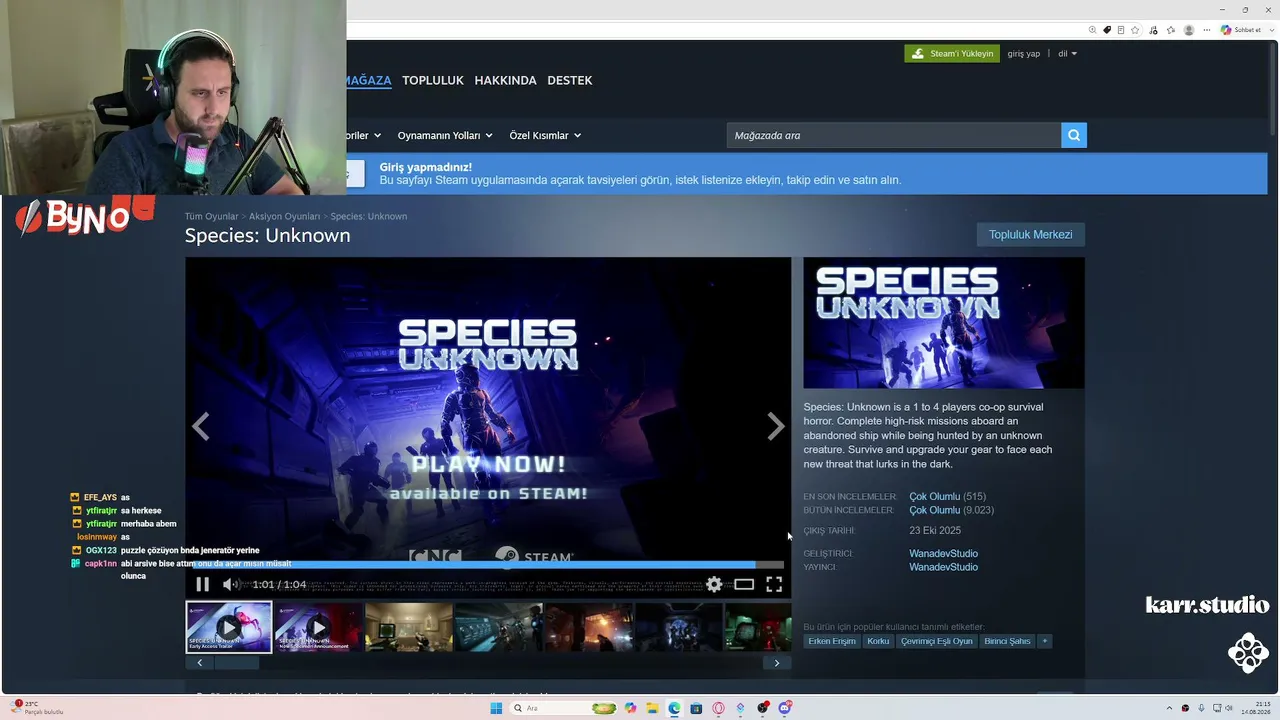Image resolution: width=1280 pixels, height=720 pixels.
Task: Go to Aksiyon Oyunları breadcrumb
Action: pyautogui.click(x=285, y=216)
